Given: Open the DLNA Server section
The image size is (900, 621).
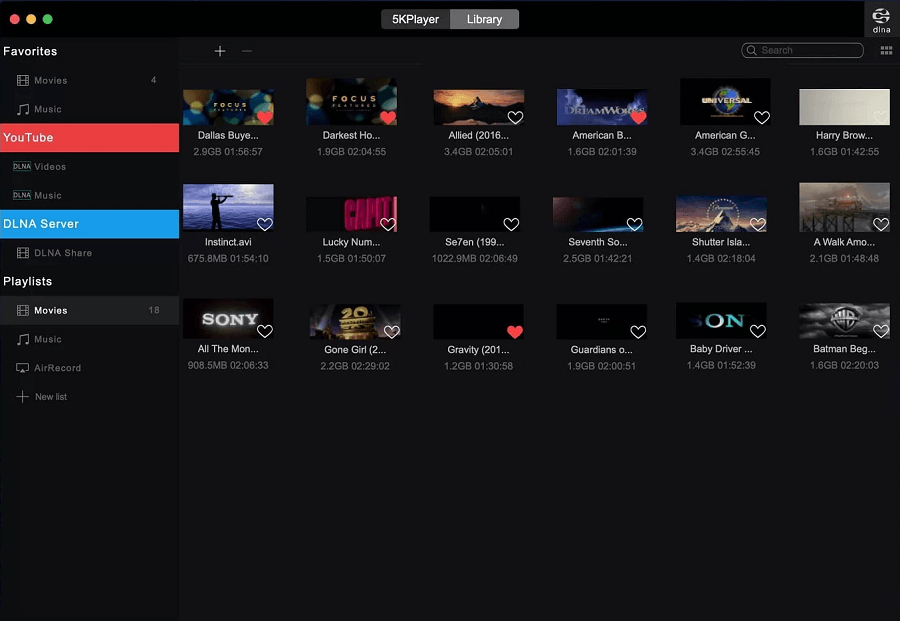Looking at the screenshot, I should 90,224.
